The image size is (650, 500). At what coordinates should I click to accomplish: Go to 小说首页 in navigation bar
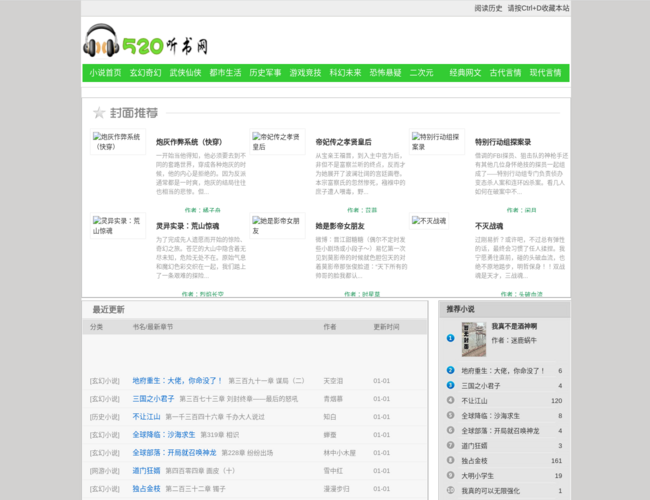tap(105, 73)
